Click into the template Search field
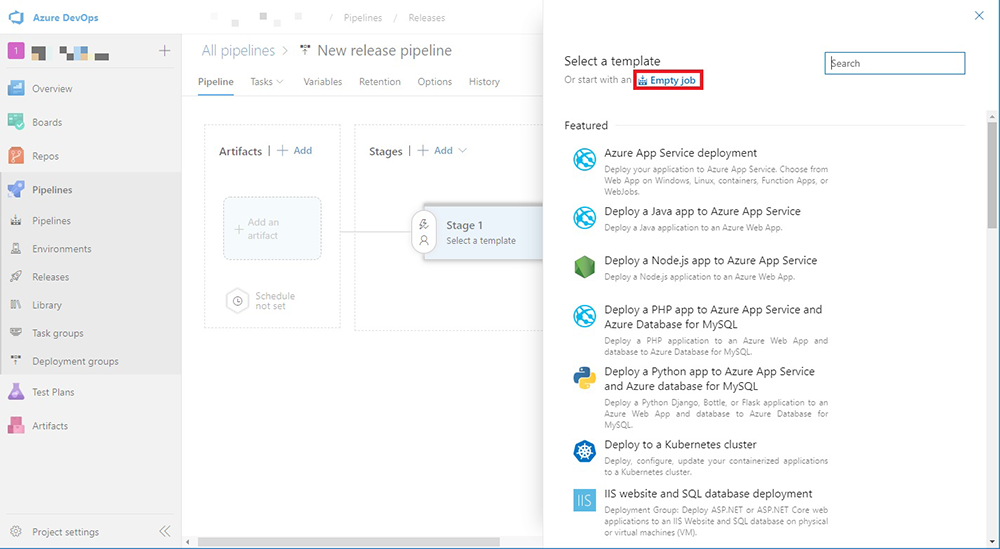Screen dimensions: 1000x549 (x=895, y=63)
